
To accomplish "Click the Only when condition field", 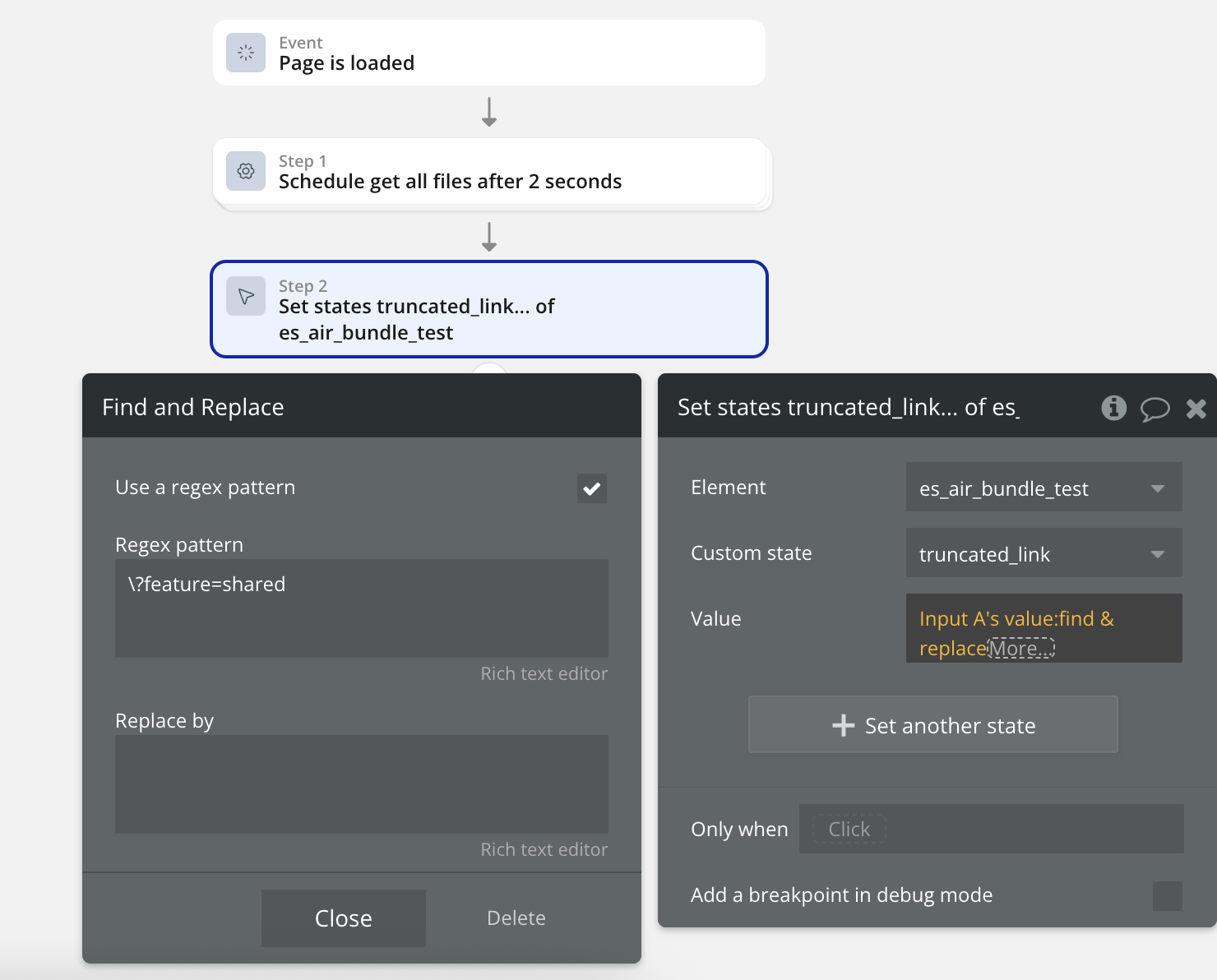I will tap(992, 829).
